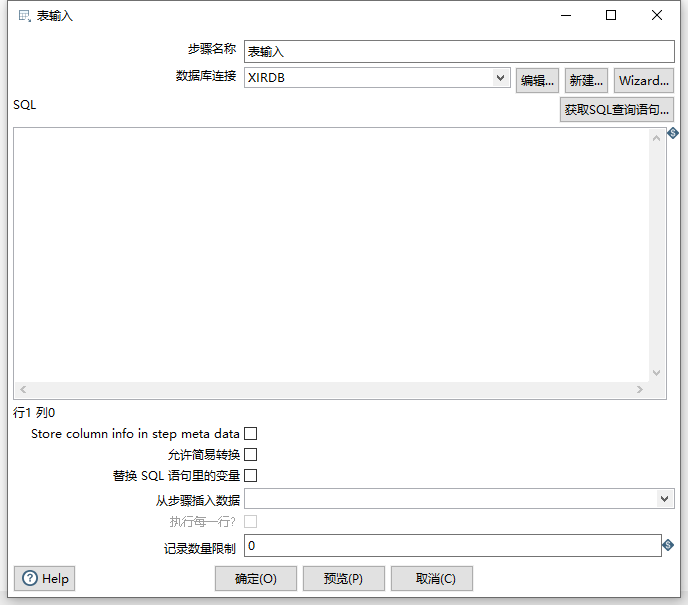Image resolution: width=688 pixels, height=605 pixels.
Task: Click the 数据库连接 label
Action: pyautogui.click(x=206, y=76)
